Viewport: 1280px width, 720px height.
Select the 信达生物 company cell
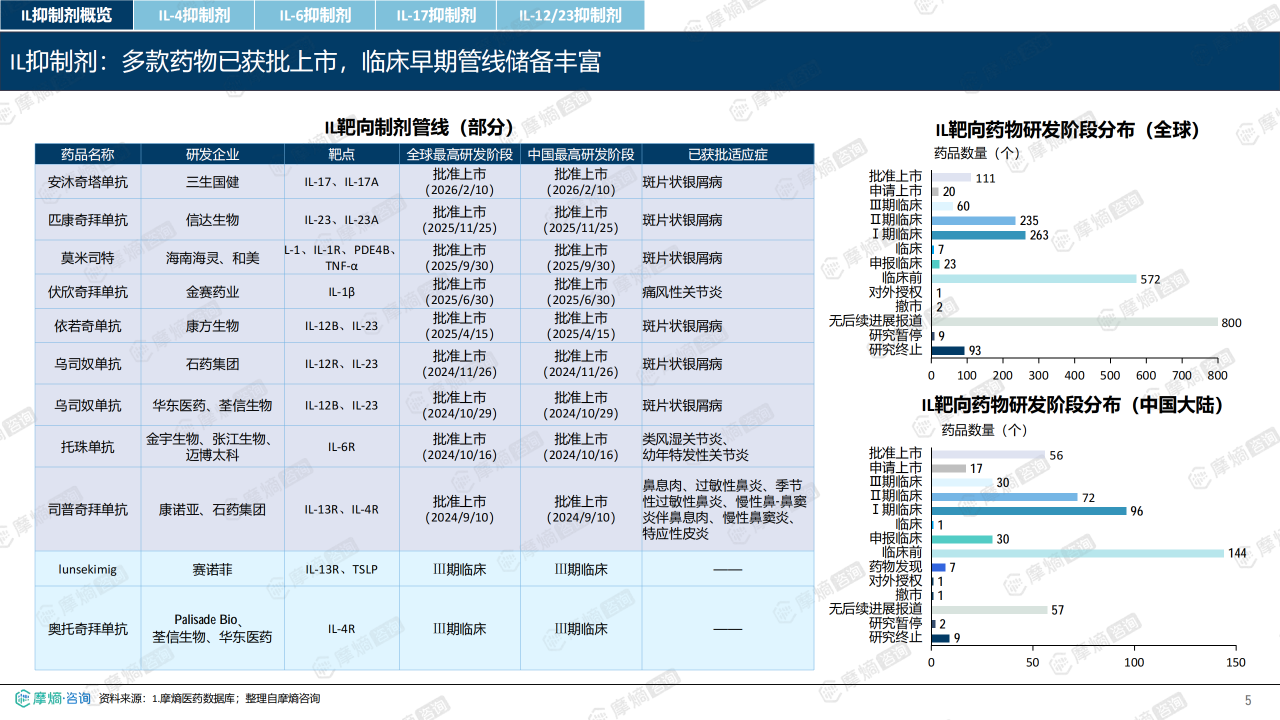point(212,220)
